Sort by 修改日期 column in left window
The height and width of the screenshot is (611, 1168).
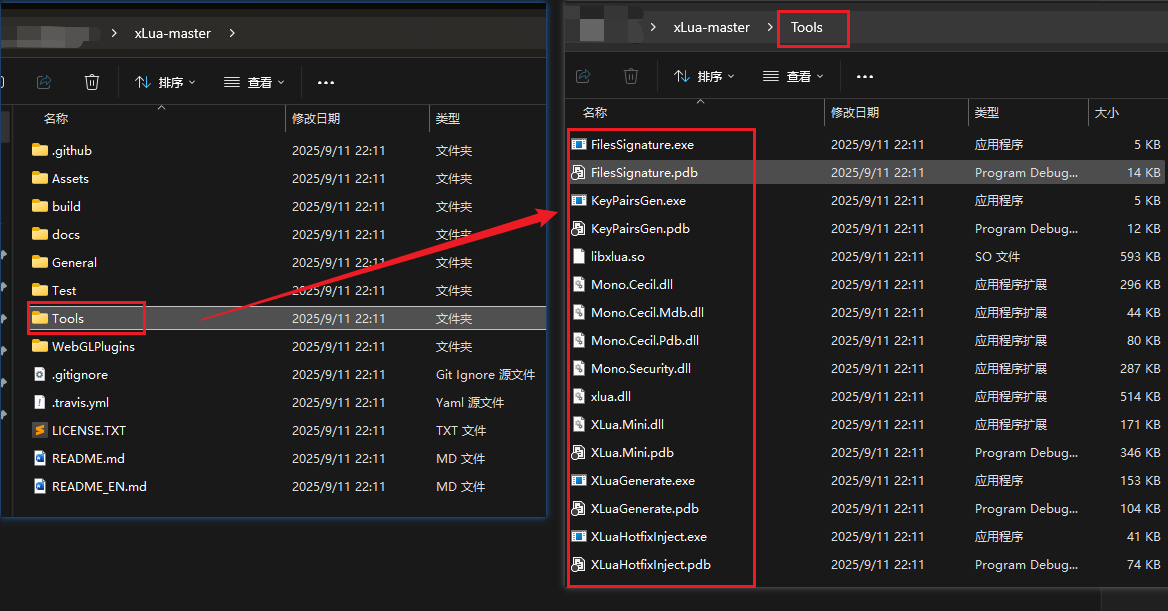316,118
